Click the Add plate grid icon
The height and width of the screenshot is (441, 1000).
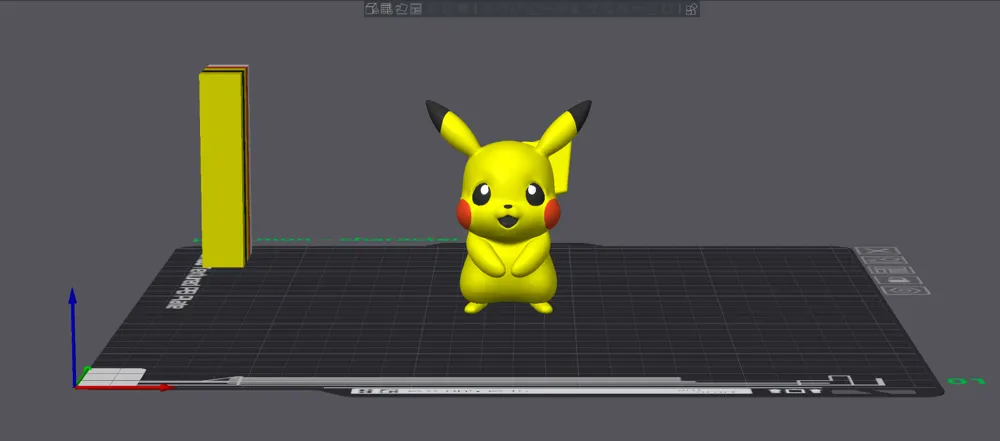(x=386, y=9)
